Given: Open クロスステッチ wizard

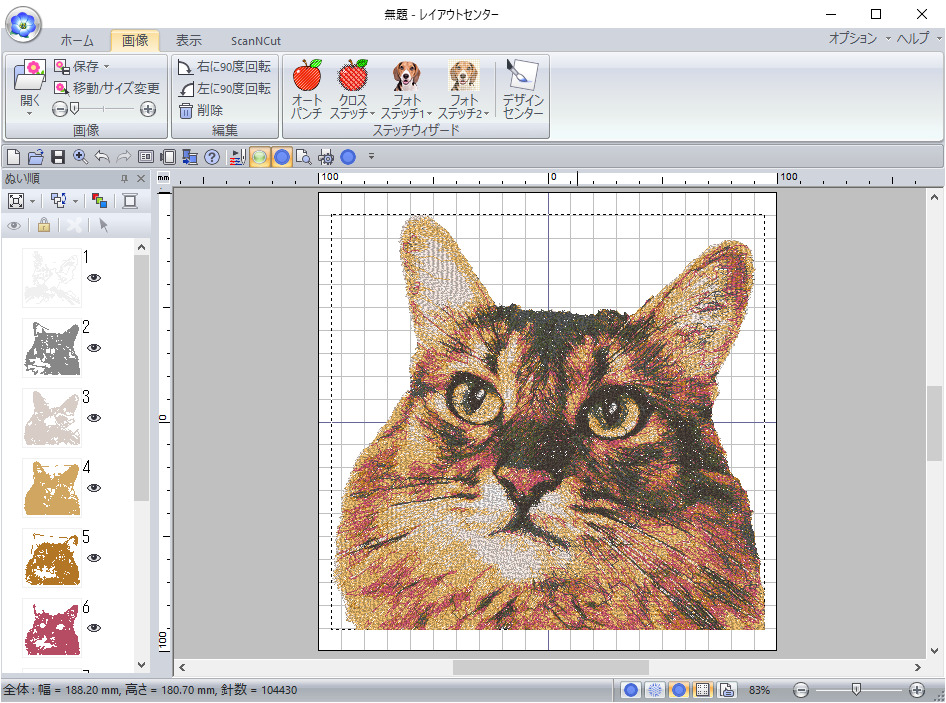Looking at the screenshot, I should click(352, 89).
